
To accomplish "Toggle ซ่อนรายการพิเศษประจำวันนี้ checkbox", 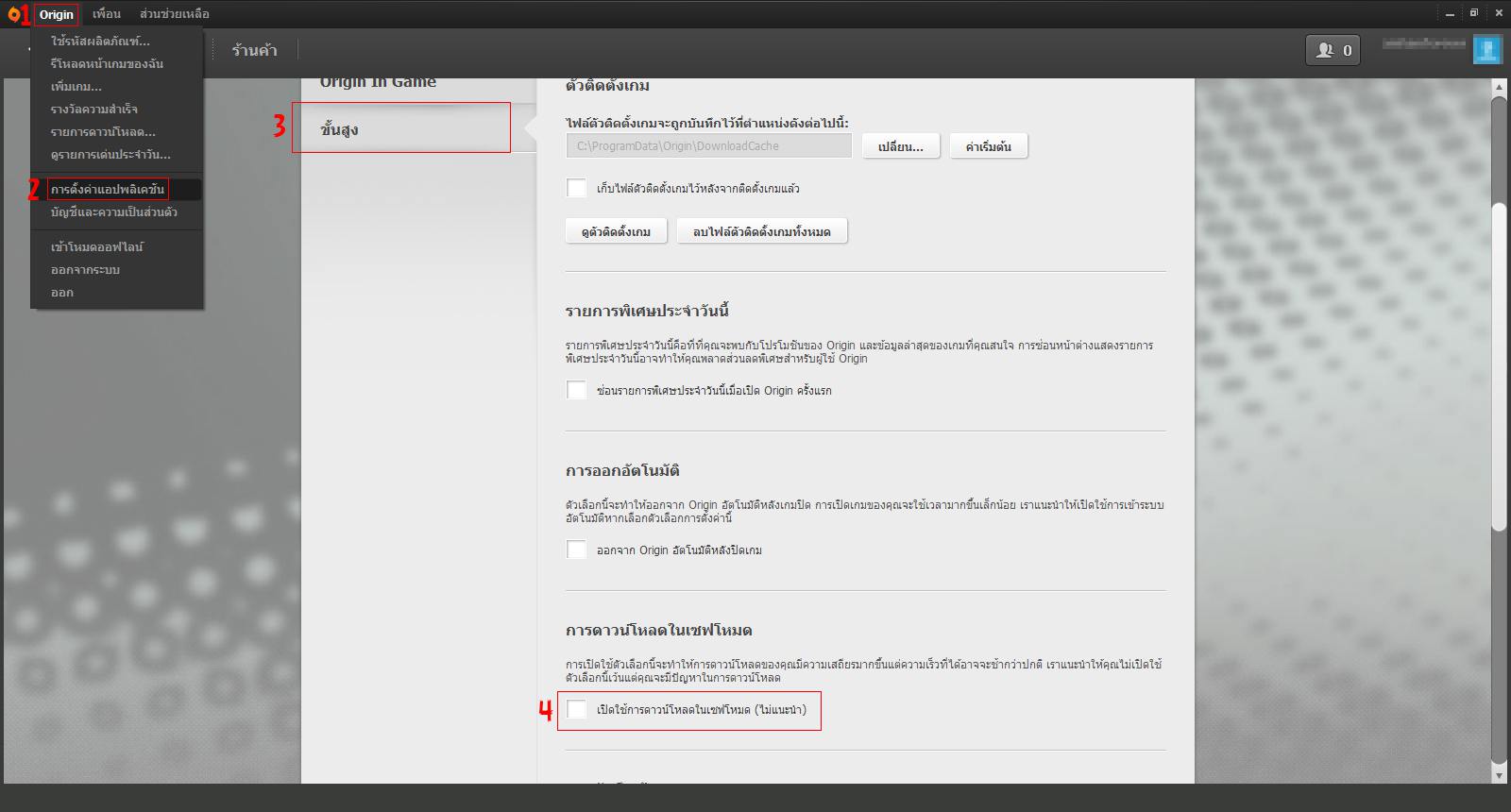I will pos(576,390).
